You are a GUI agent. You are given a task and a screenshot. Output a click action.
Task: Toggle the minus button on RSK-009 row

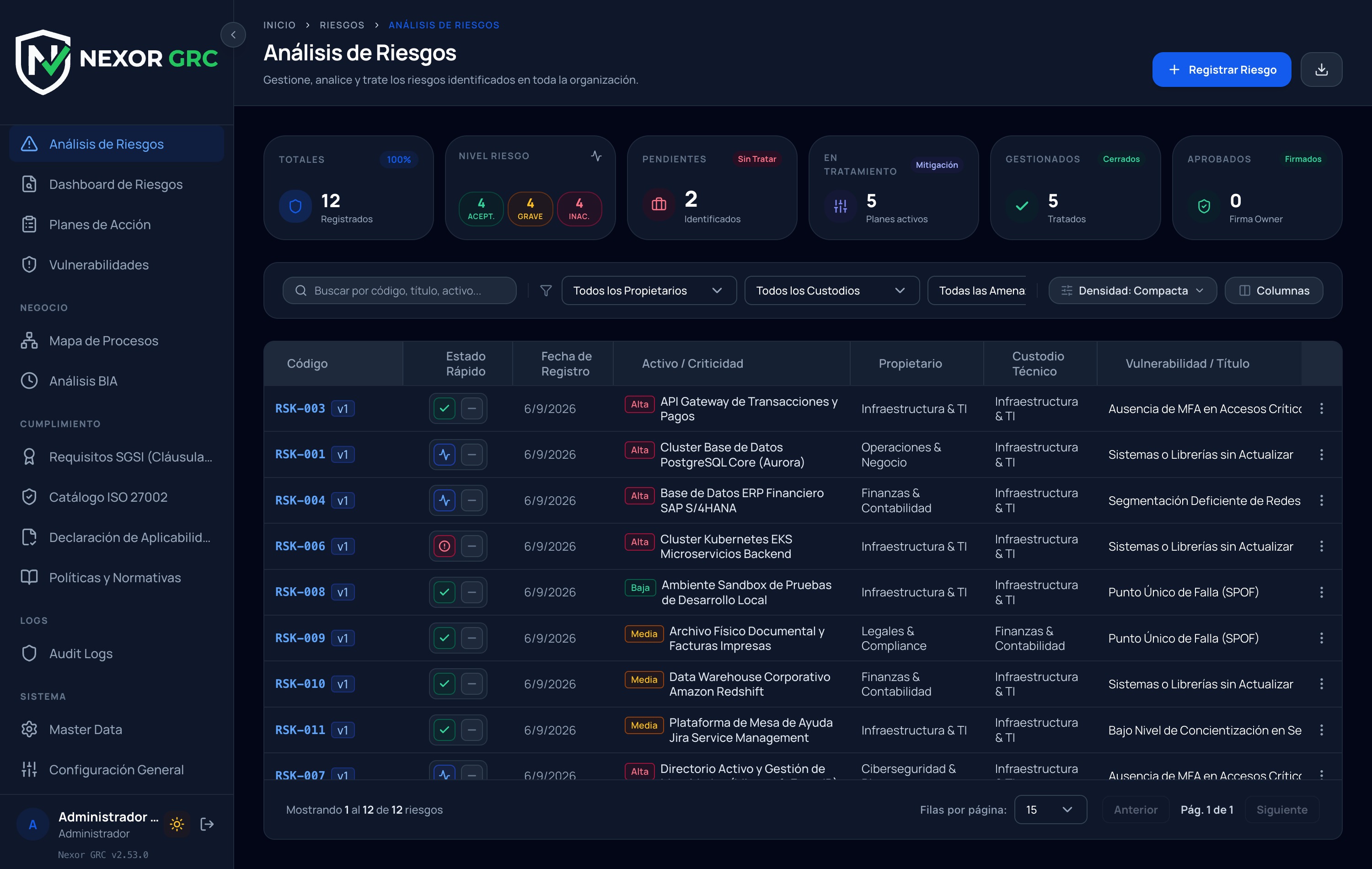coord(472,638)
